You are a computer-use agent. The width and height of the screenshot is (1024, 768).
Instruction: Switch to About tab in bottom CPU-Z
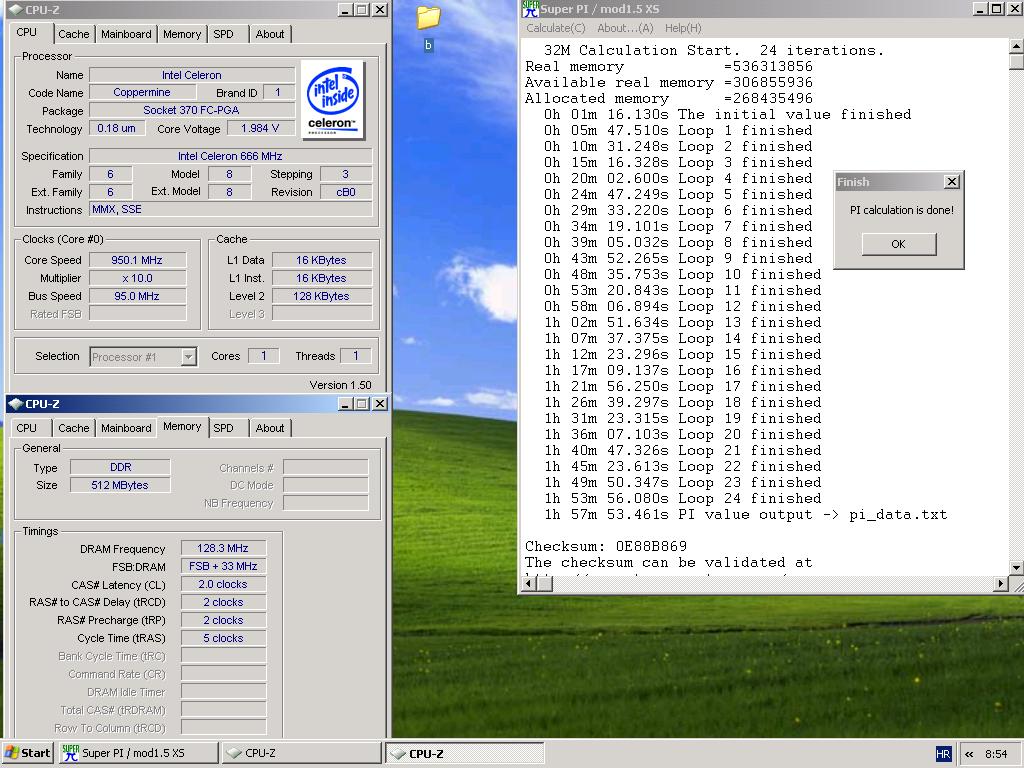[270, 428]
